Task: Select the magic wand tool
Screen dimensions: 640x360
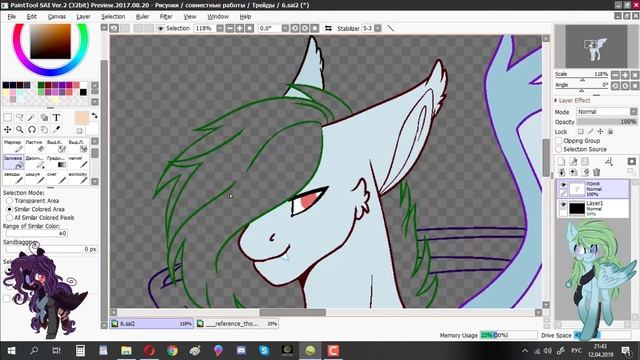Action: 31,118
